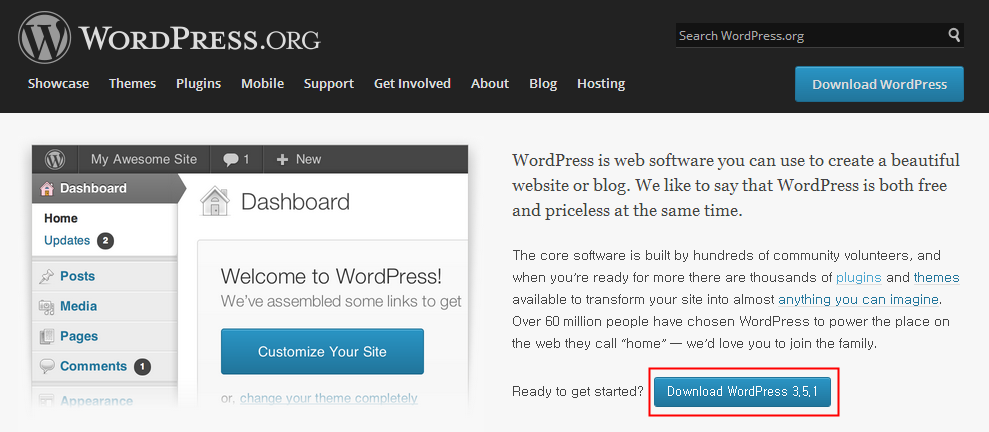Click the comment bubble icon in the admin bar

tap(231, 160)
